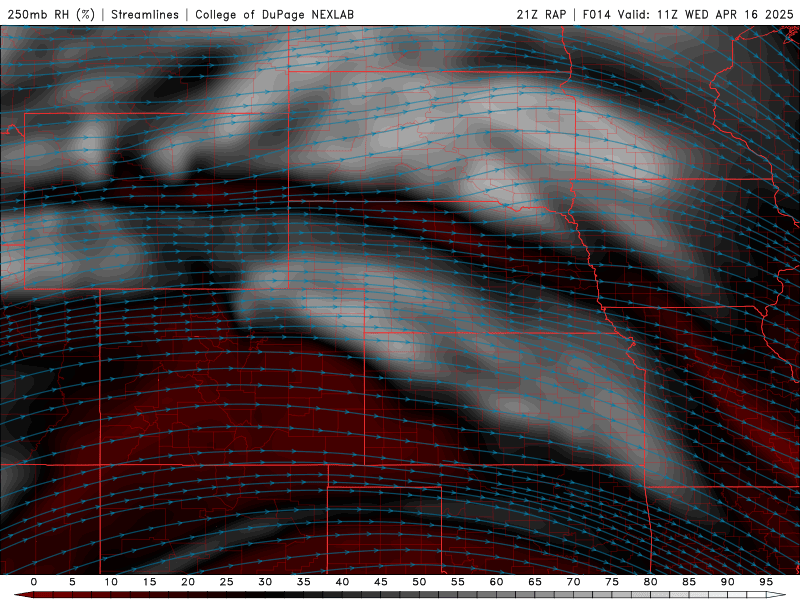Click the '35' value on the color scale

[304, 582]
